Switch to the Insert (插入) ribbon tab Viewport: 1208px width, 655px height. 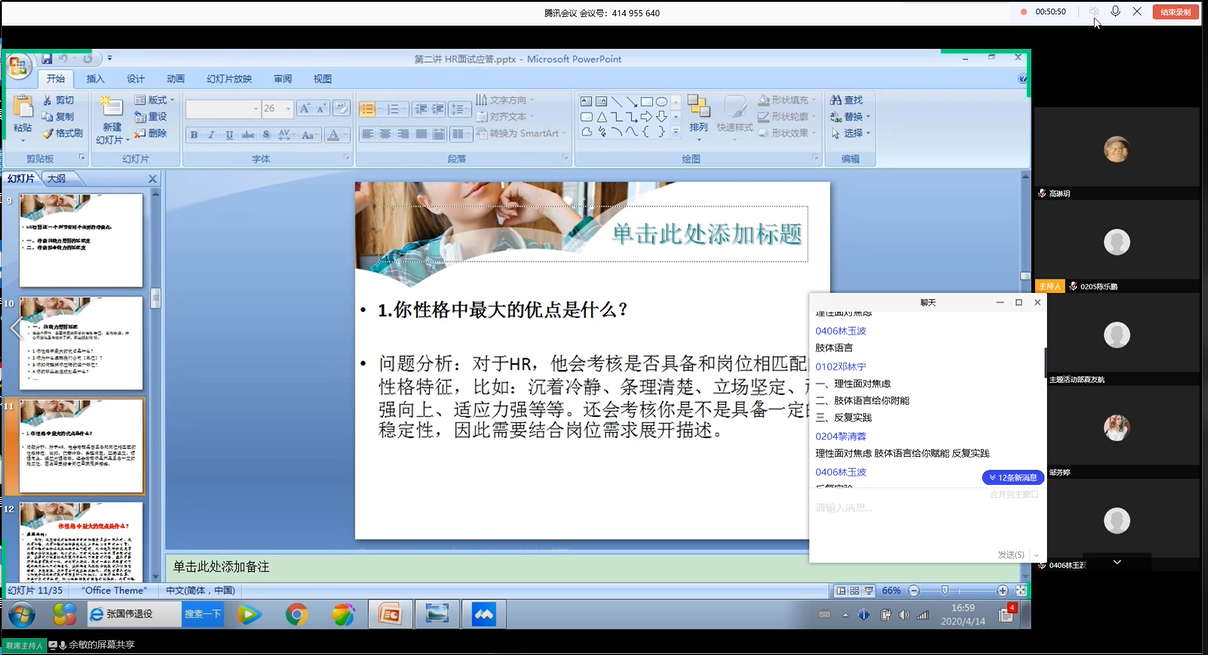pyautogui.click(x=95, y=79)
